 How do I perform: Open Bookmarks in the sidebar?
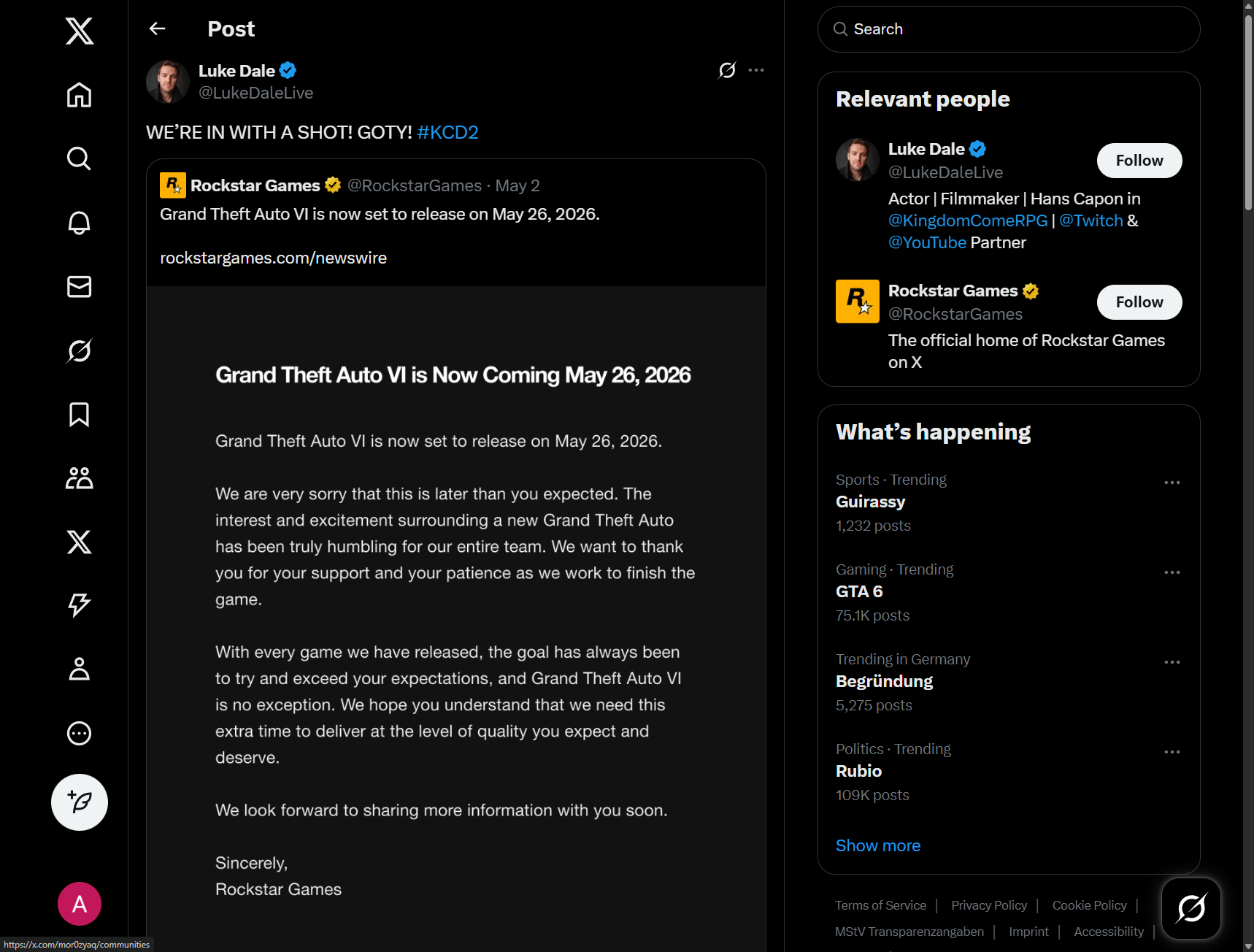pyautogui.click(x=79, y=415)
